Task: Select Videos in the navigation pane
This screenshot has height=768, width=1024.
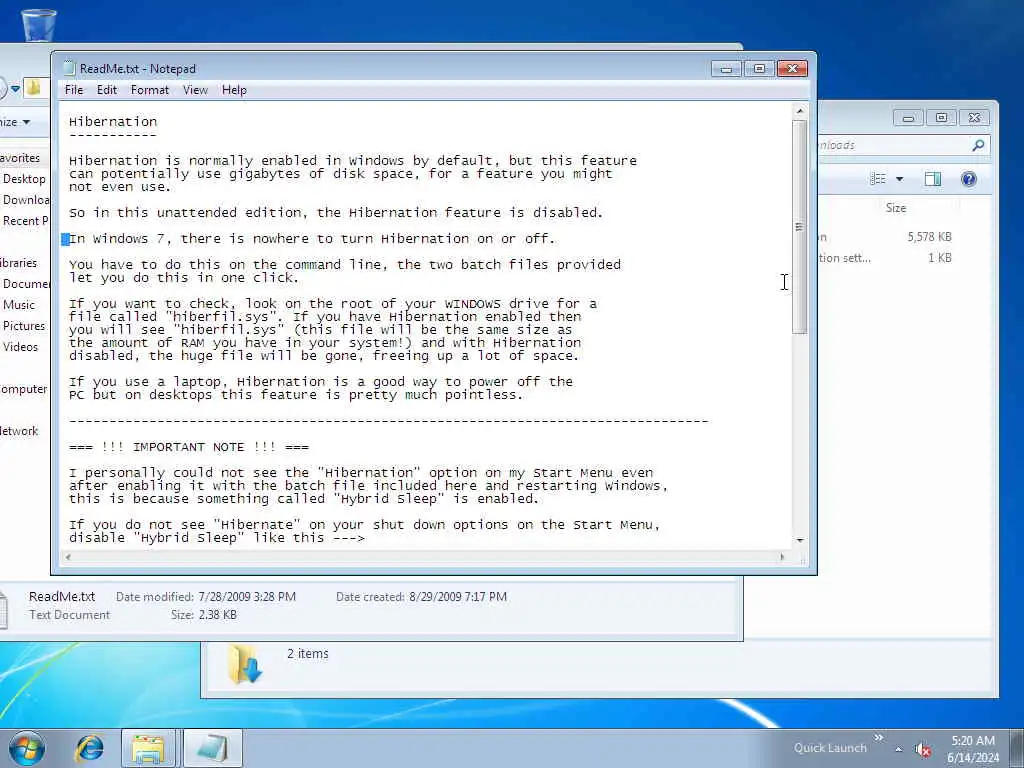Action: tap(20, 346)
